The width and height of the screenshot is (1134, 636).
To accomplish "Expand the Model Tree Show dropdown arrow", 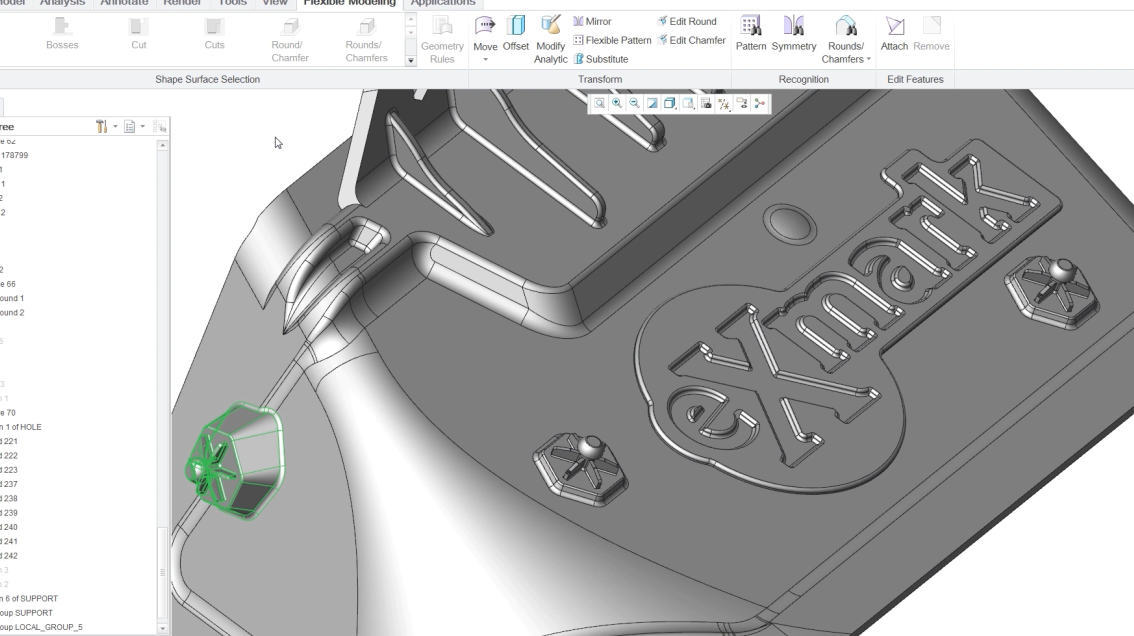I will [142, 127].
